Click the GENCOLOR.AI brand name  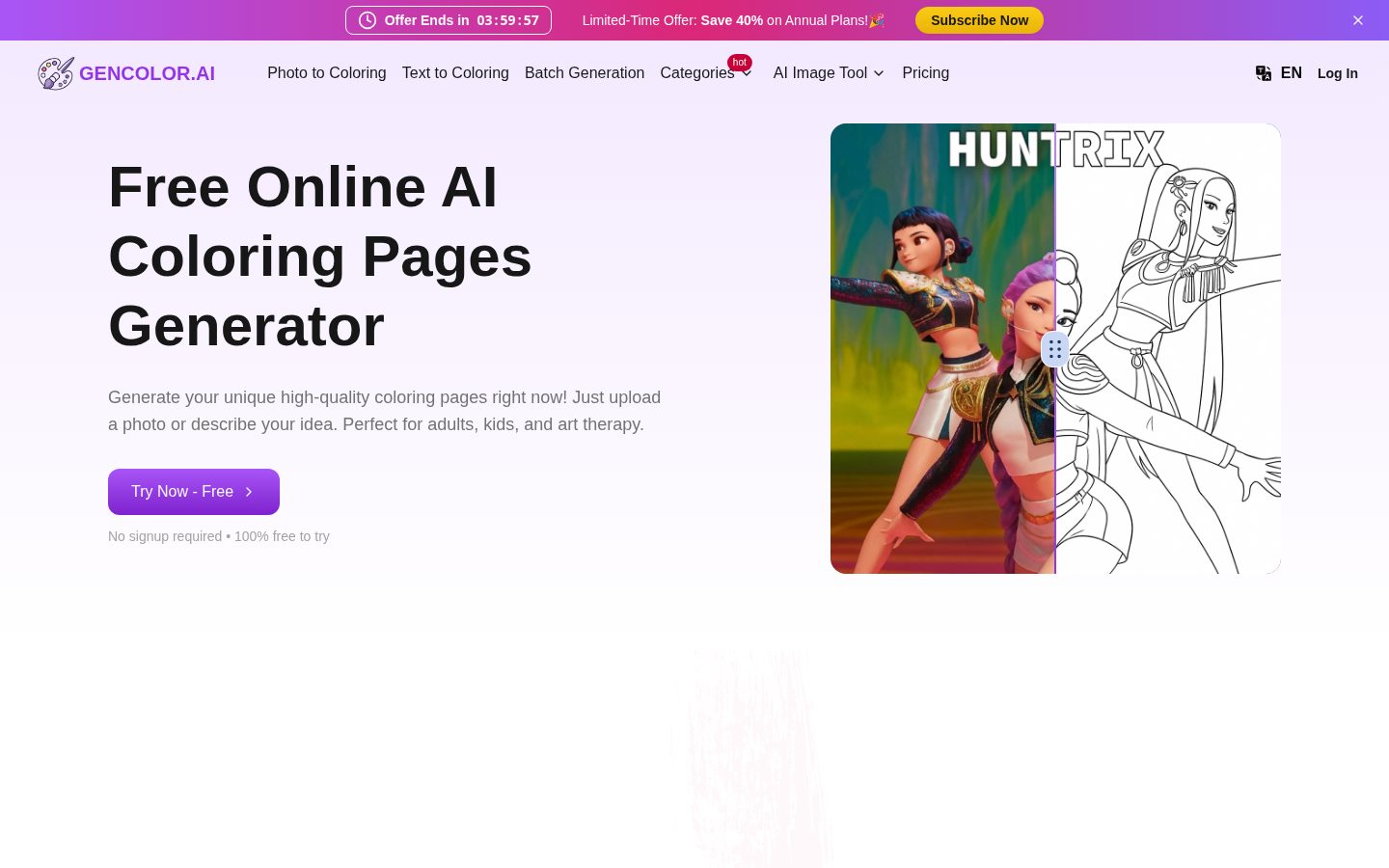pyautogui.click(x=147, y=73)
